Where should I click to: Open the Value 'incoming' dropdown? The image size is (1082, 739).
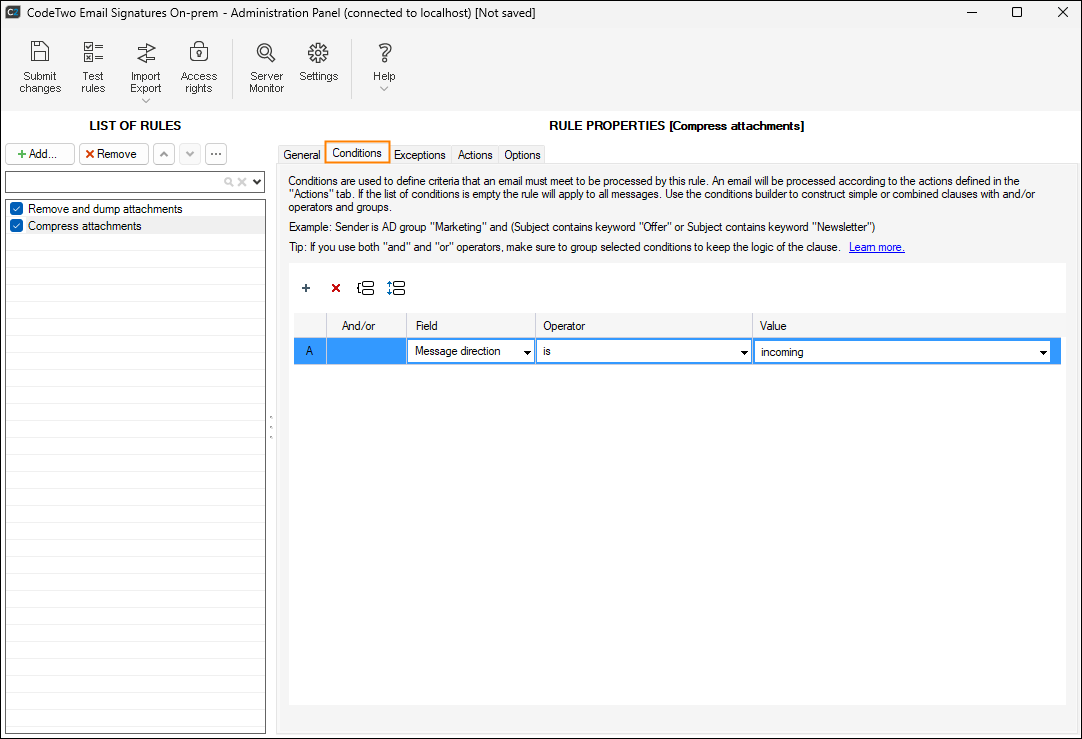(x=1043, y=352)
